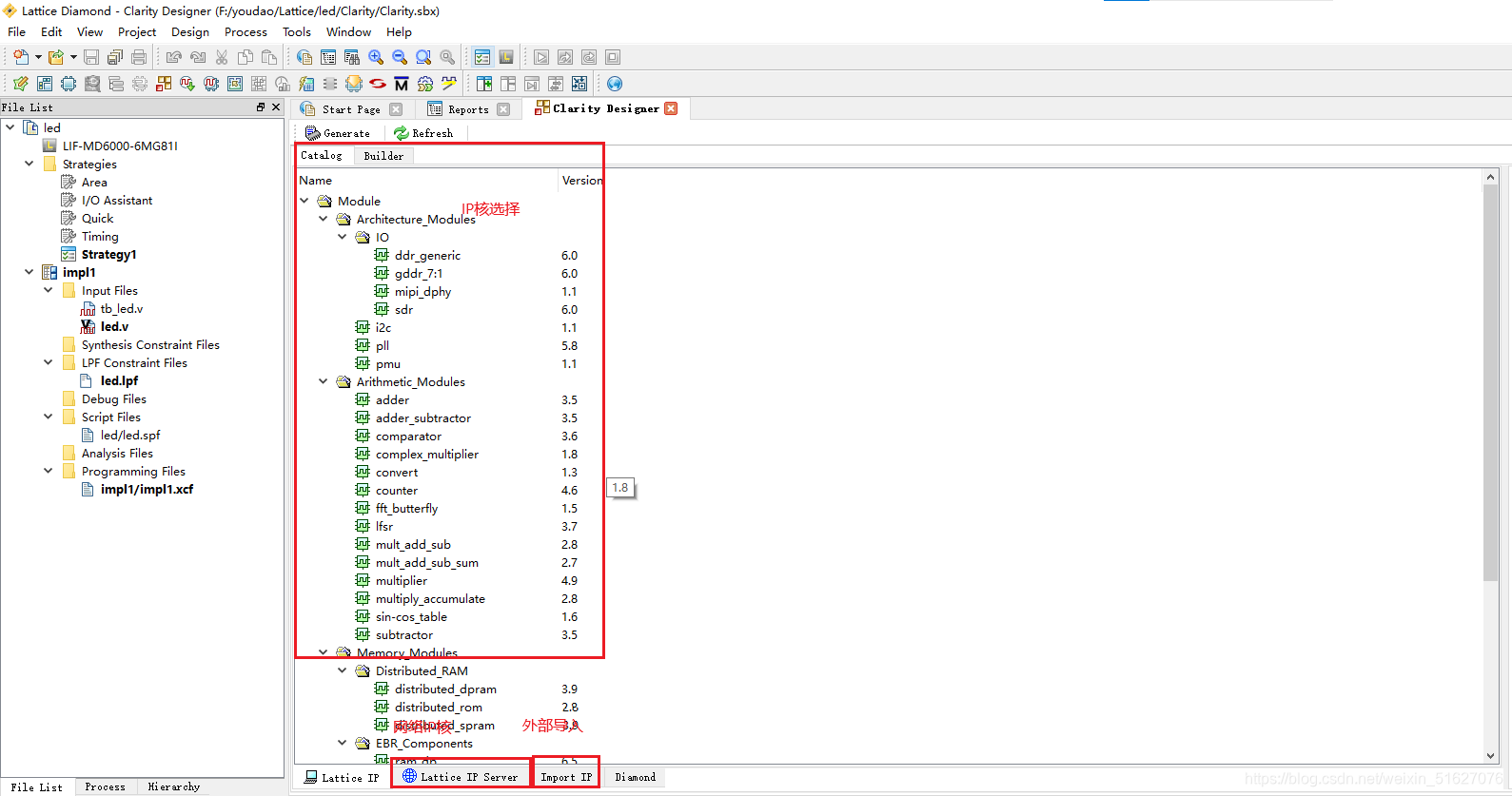Click the Spreadsheet View pencil icon
The height and width of the screenshot is (796, 1512).
[21, 84]
